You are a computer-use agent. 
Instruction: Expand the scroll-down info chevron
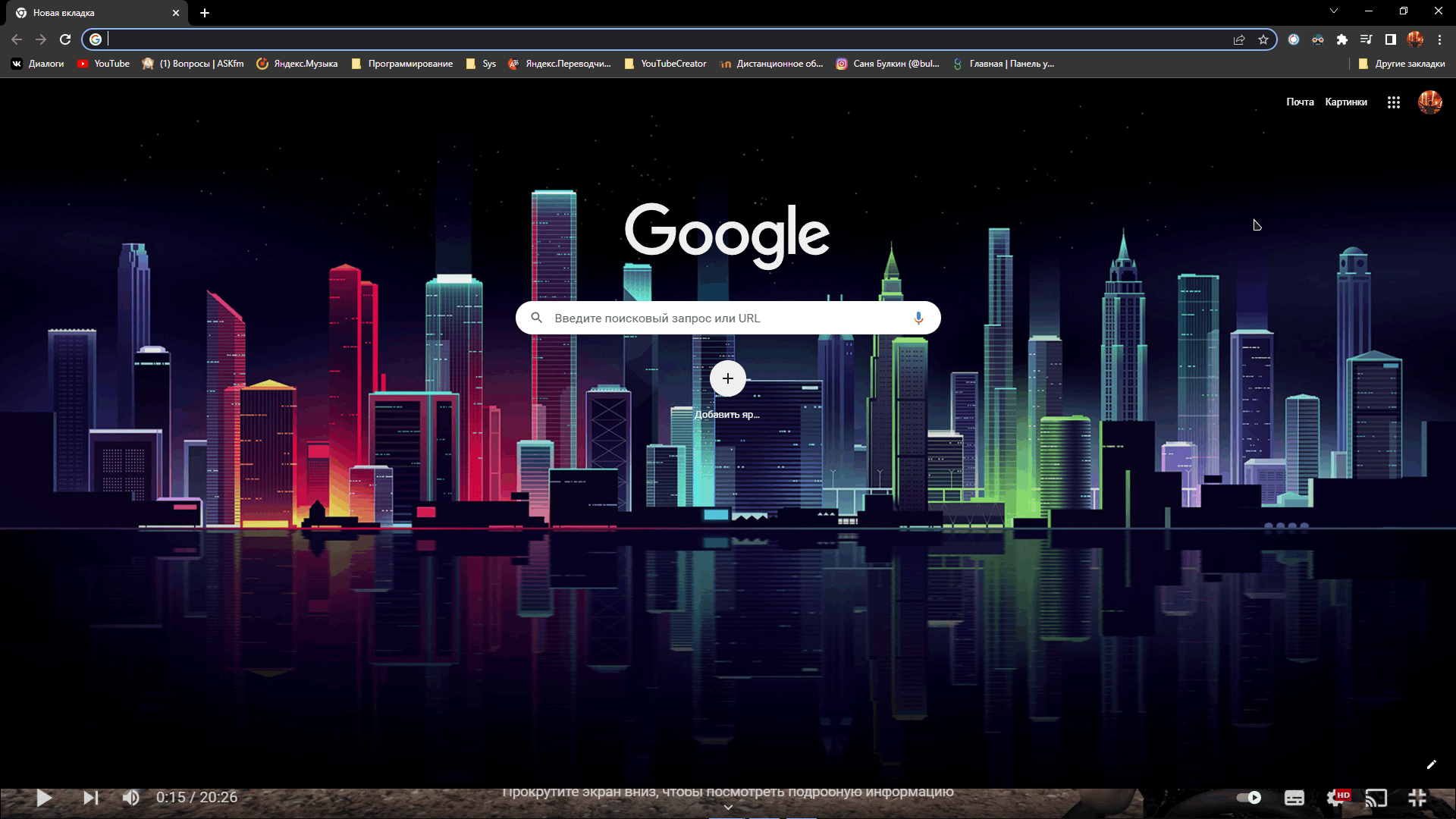(728, 808)
